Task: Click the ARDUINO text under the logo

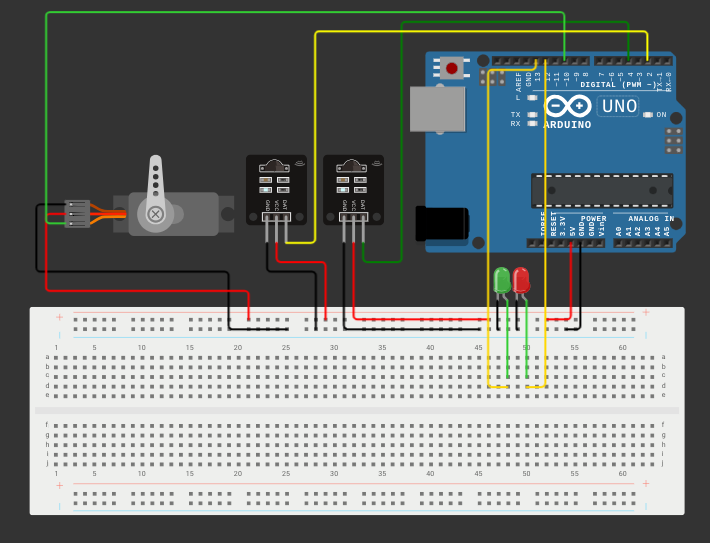Action: [x=567, y=125]
